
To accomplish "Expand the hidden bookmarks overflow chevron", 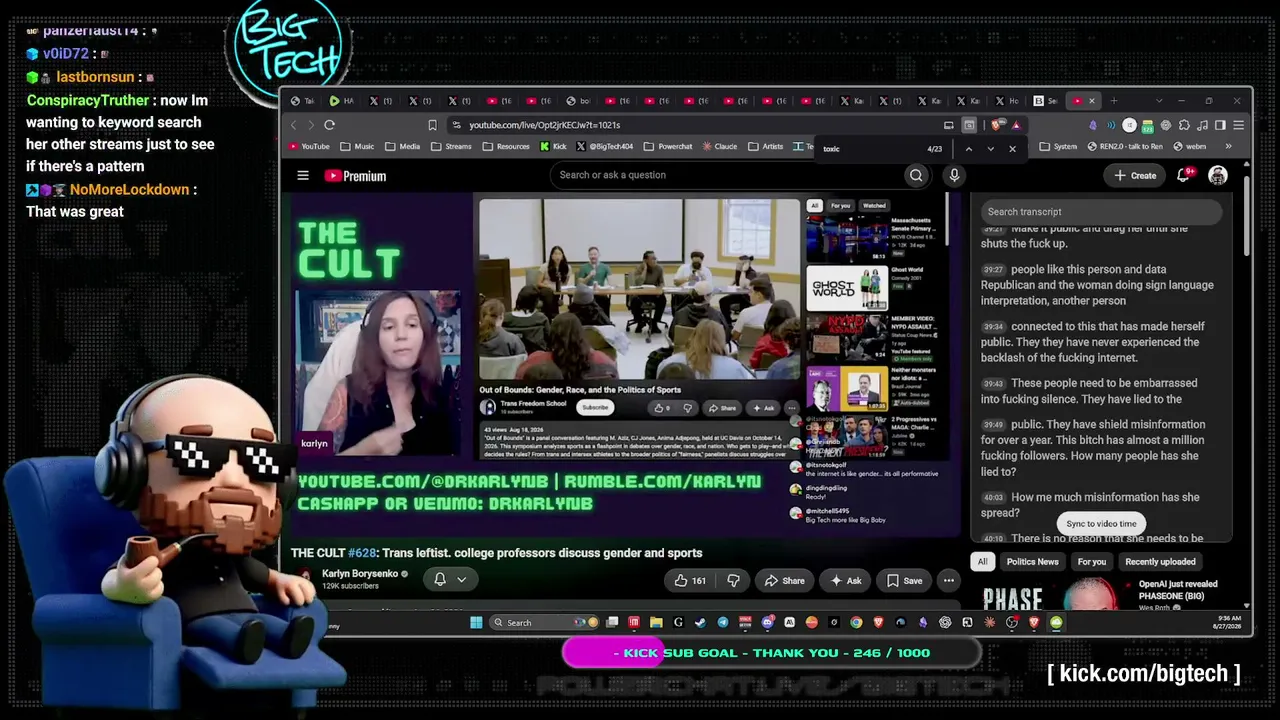I will tap(1229, 147).
